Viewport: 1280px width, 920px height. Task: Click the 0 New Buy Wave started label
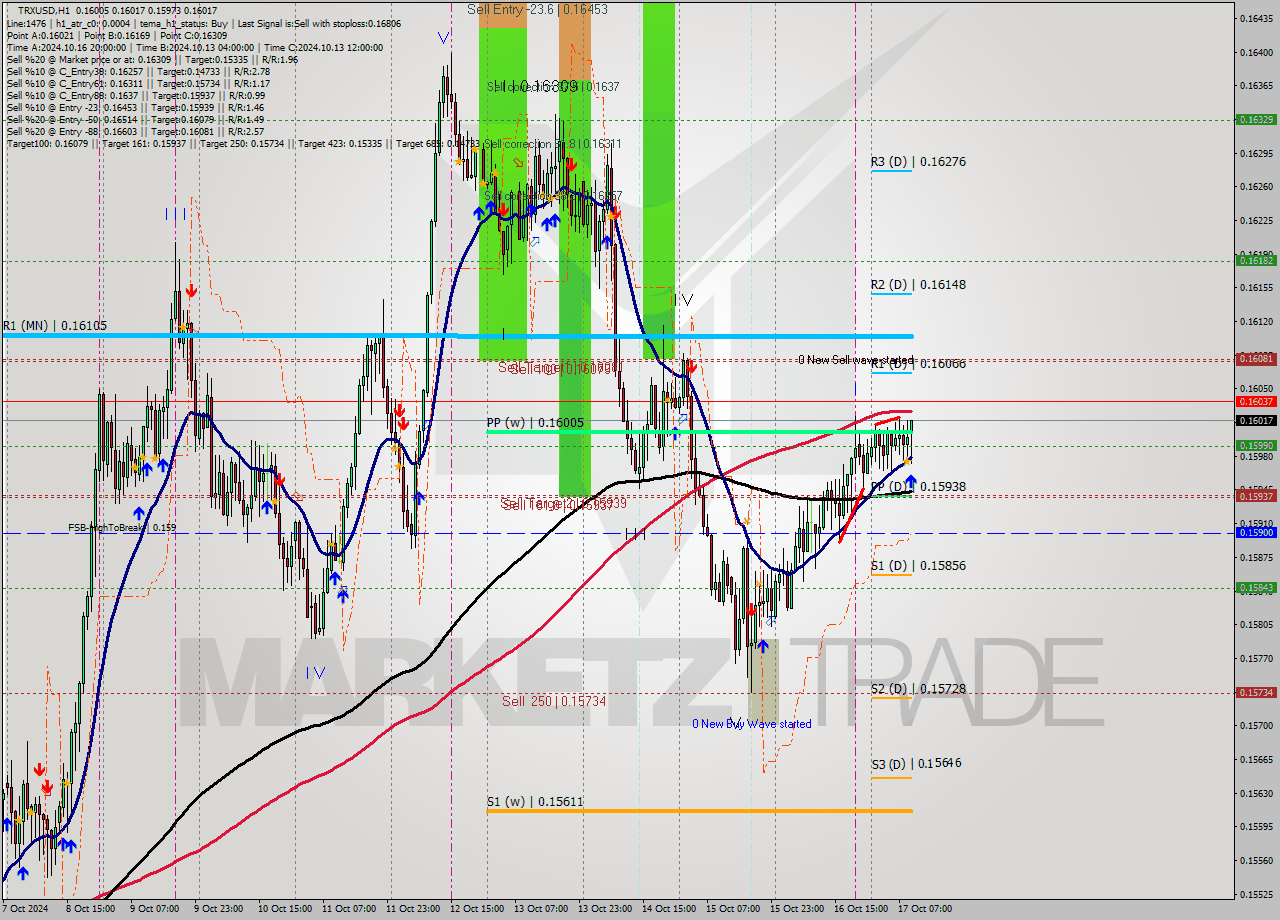coord(752,724)
